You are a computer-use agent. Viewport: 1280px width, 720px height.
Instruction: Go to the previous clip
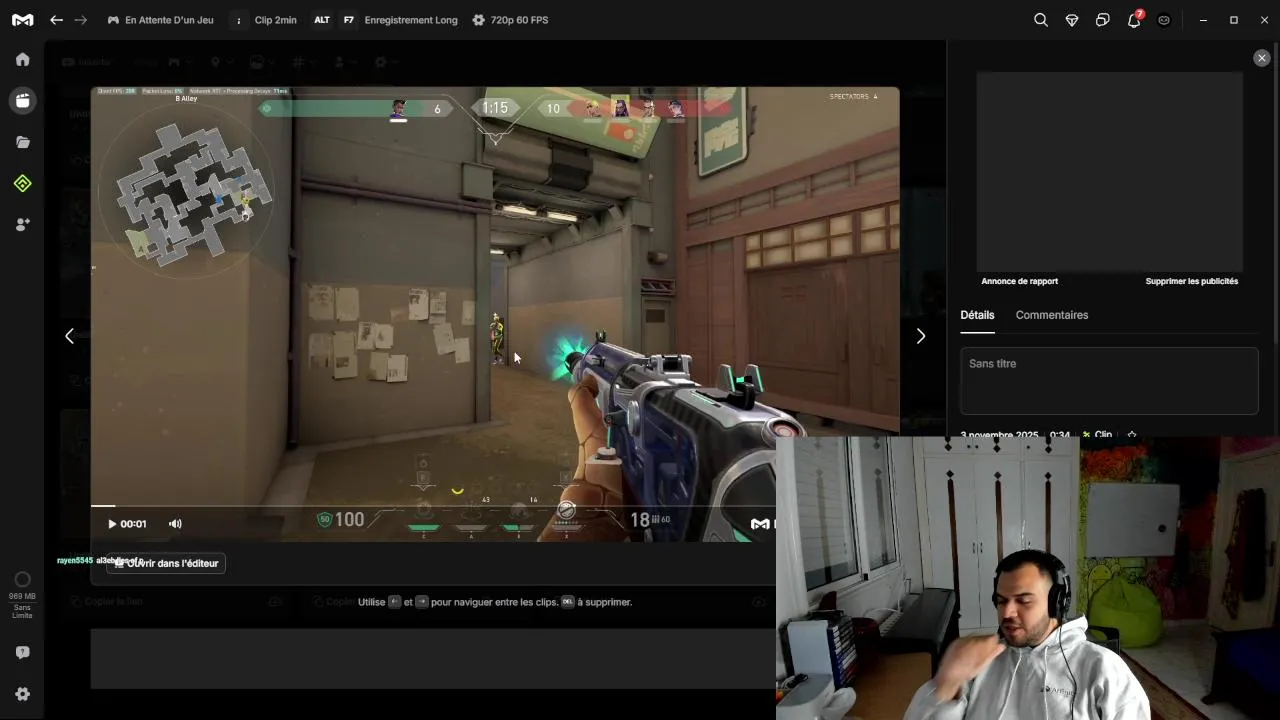69,336
